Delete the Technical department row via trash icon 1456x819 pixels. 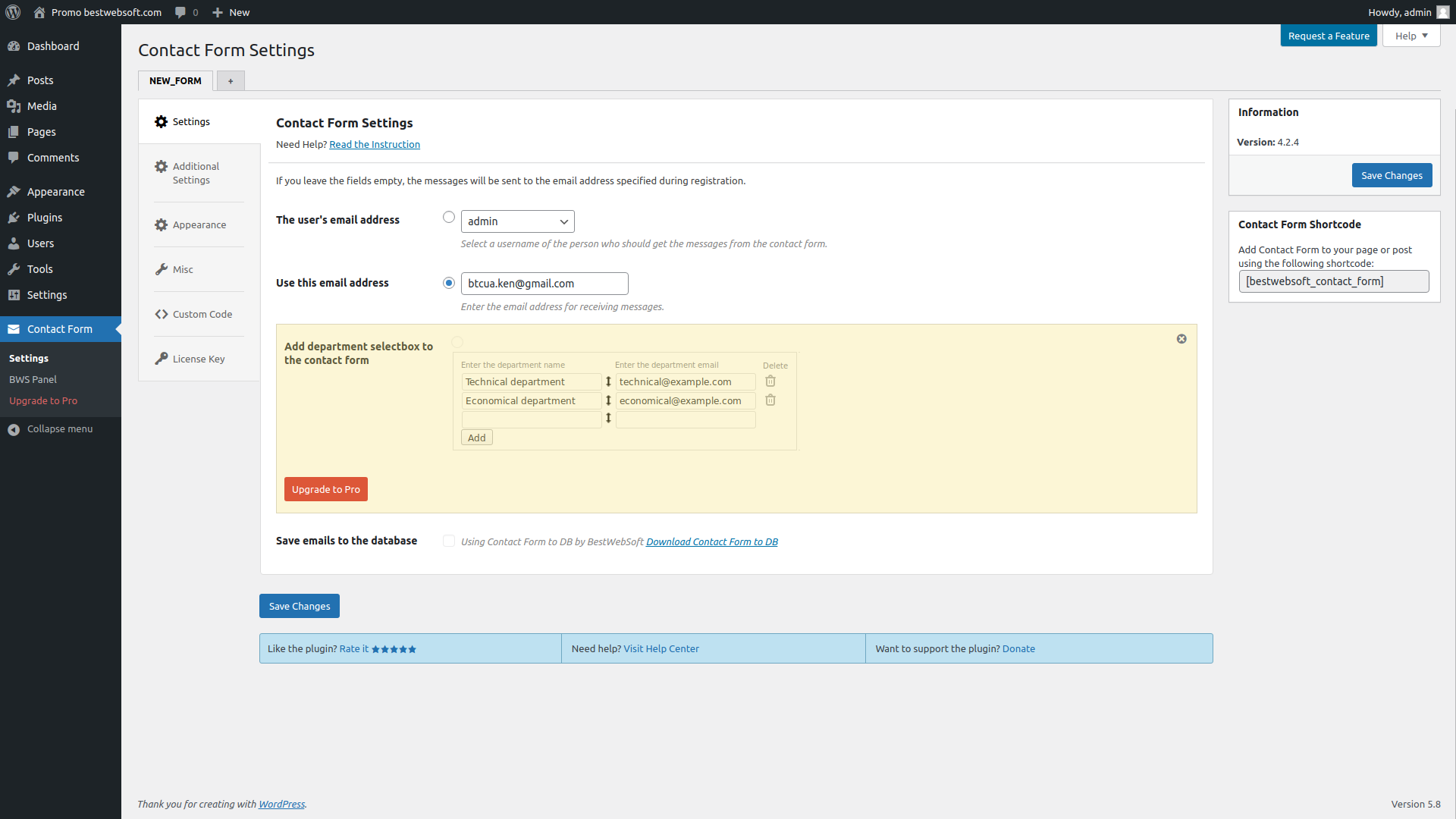770,381
